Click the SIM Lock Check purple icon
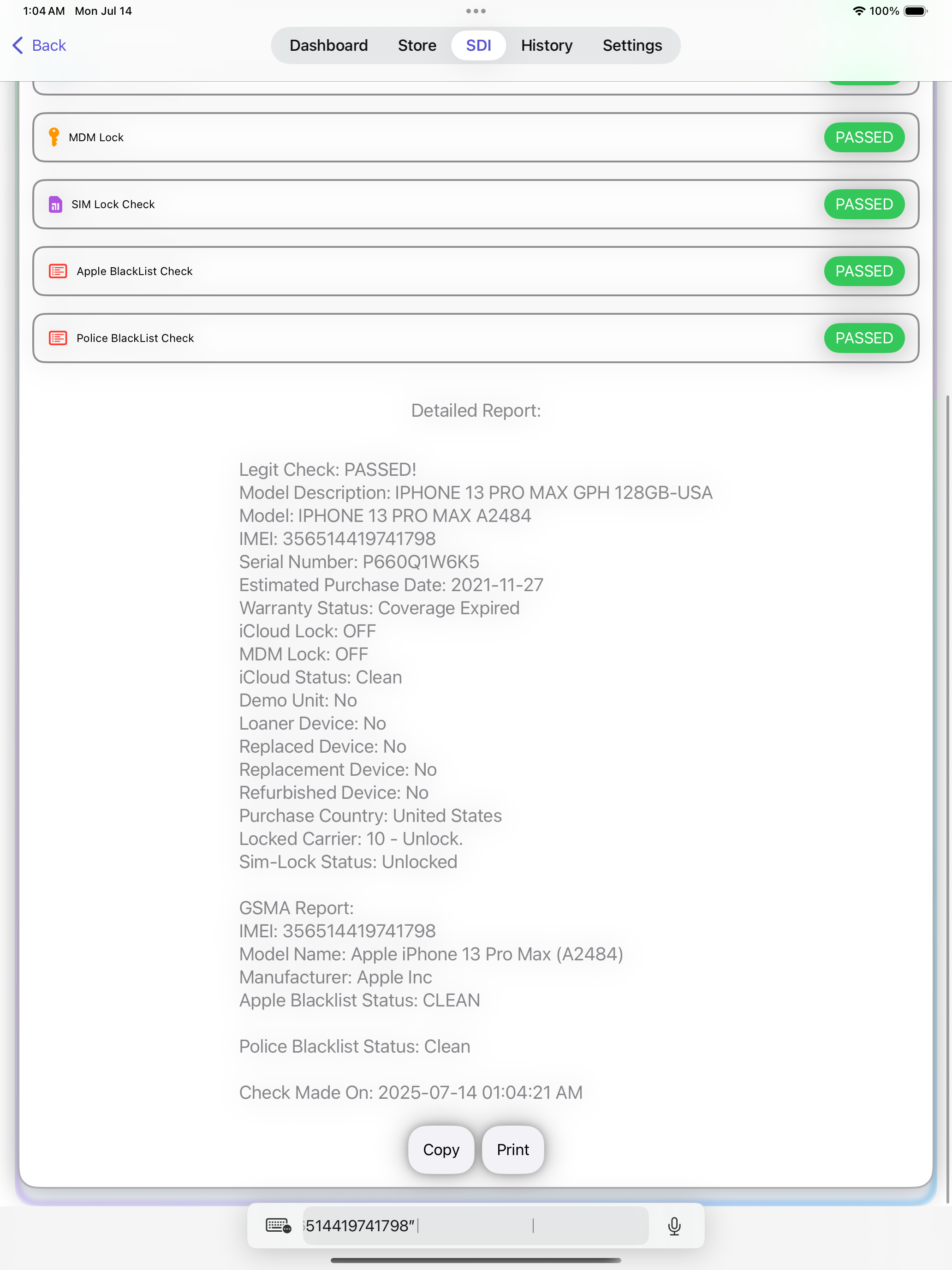This screenshot has width=952, height=1270. pos(56,204)
